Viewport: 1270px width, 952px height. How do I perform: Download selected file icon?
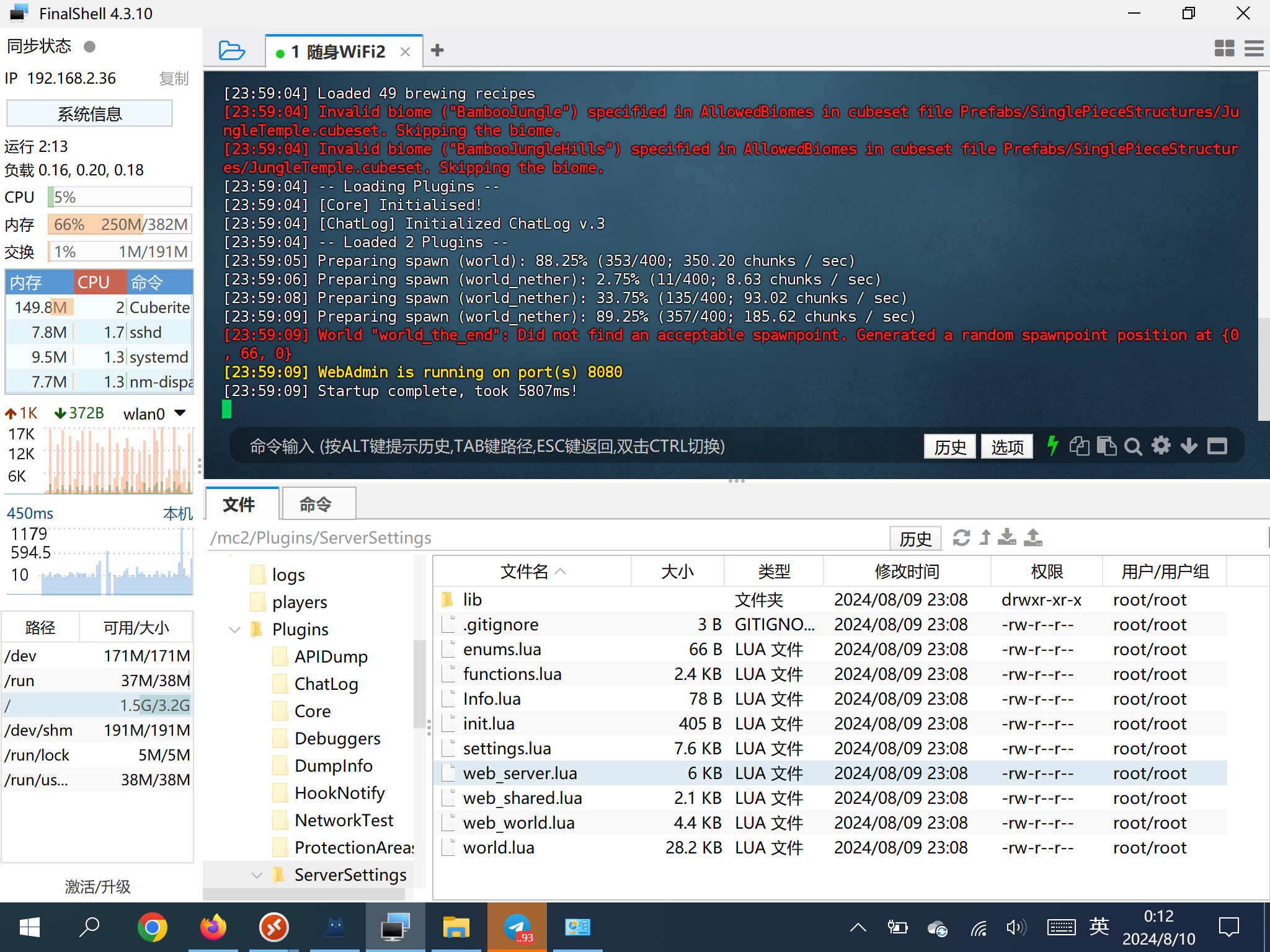coord(1007,537)
